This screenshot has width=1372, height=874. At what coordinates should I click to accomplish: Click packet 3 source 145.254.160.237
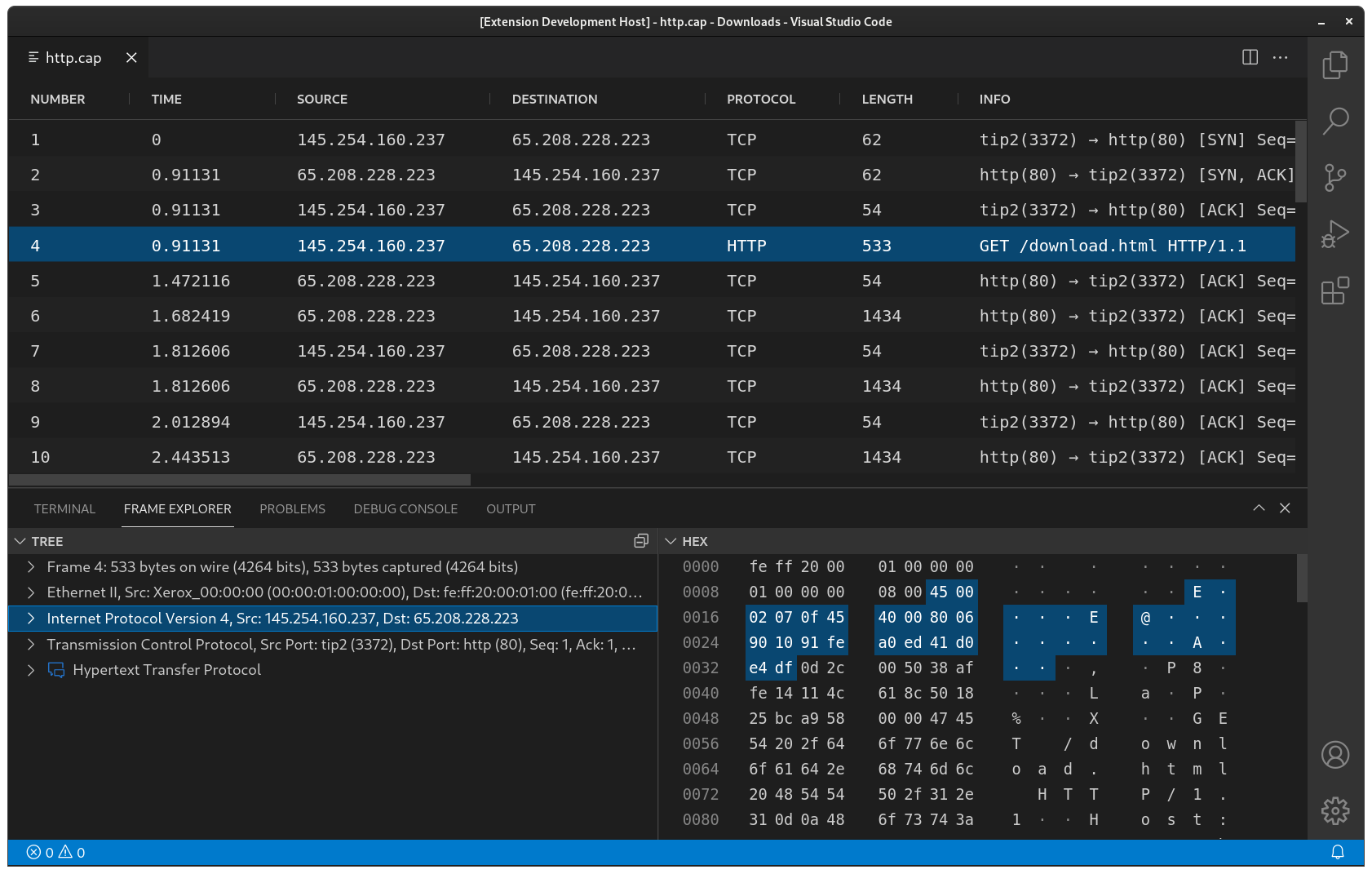tap(371, 210)
